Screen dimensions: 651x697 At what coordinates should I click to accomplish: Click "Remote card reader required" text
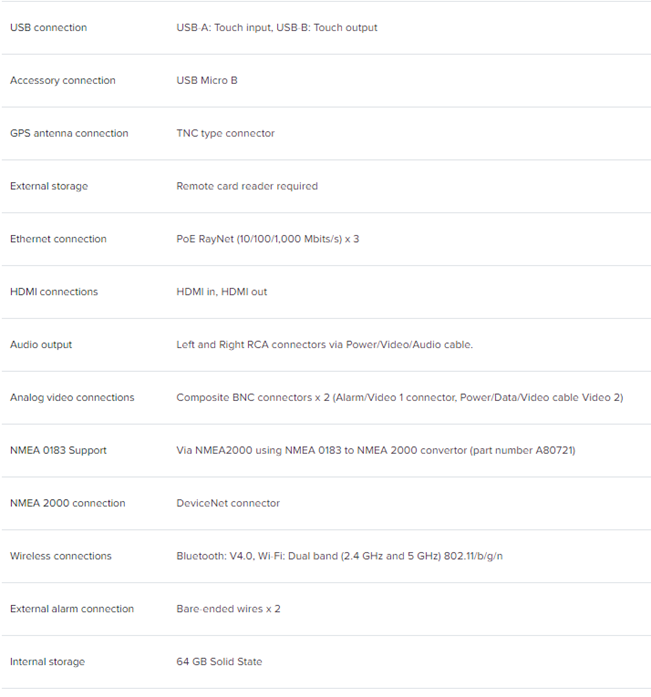point(247,186)
